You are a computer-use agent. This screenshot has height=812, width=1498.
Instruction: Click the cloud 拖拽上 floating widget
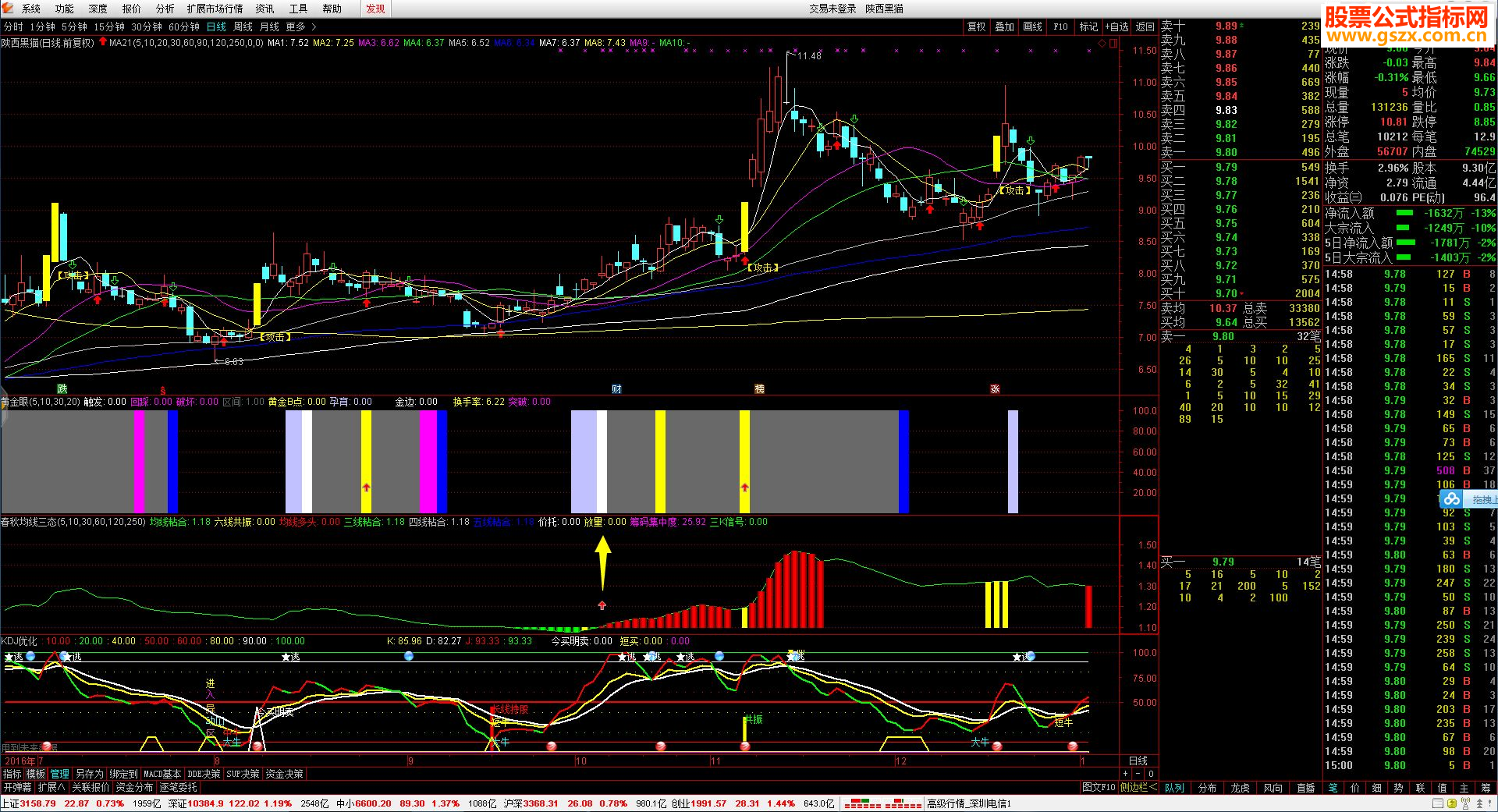pyautogui.click(x=1468, y=499)
